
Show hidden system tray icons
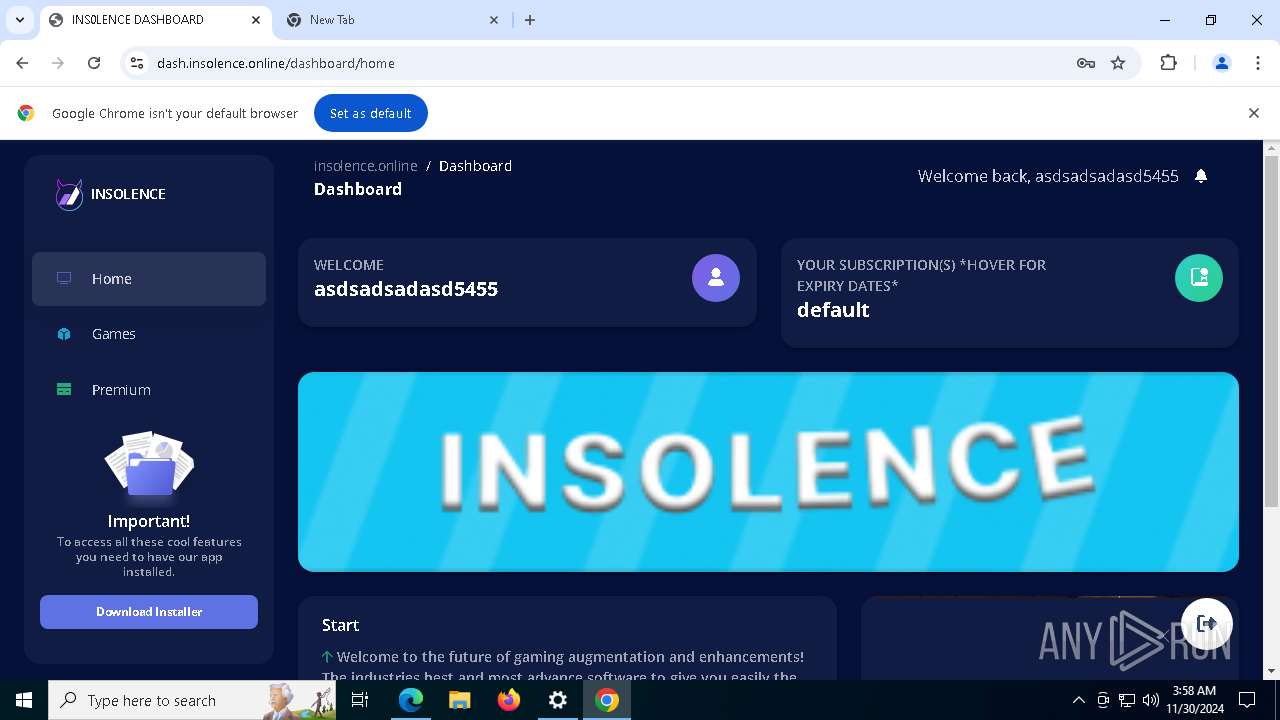coord(1078,700)
